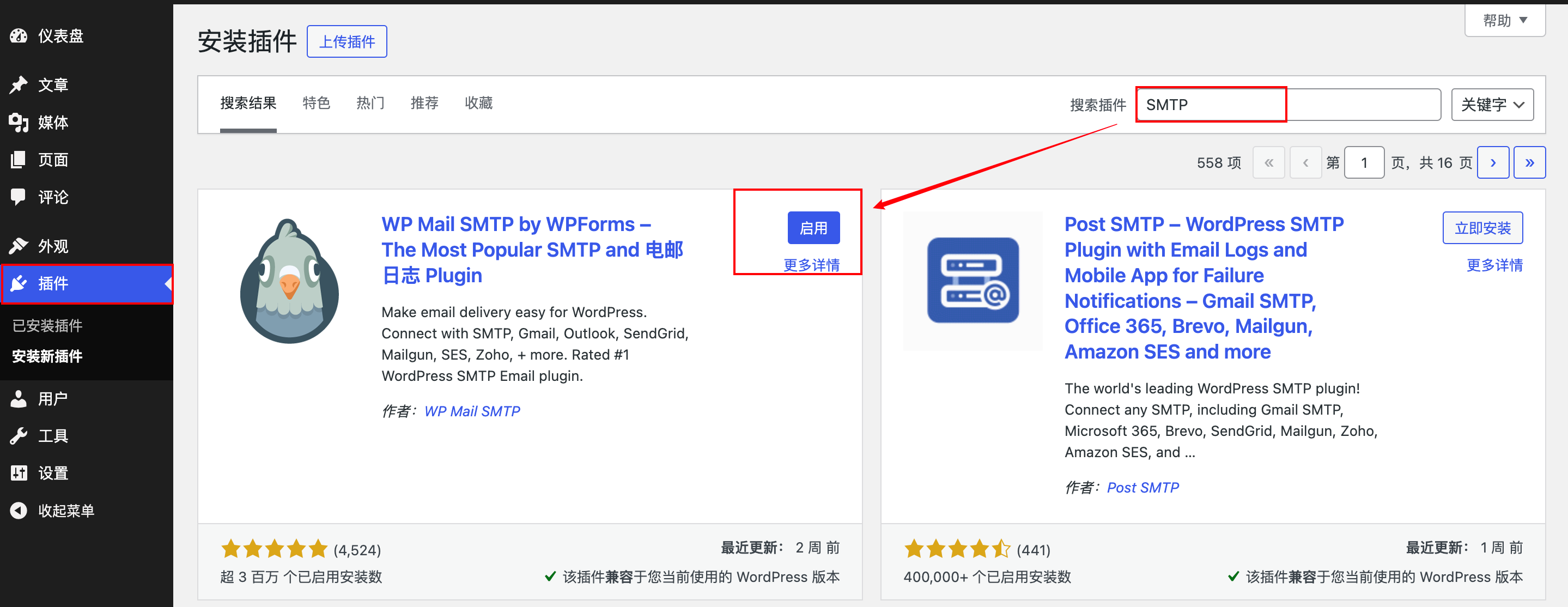Screen dimensions: 1568x607
Task: Click the 上传插件 button
Action: click(x=347, y=41)
